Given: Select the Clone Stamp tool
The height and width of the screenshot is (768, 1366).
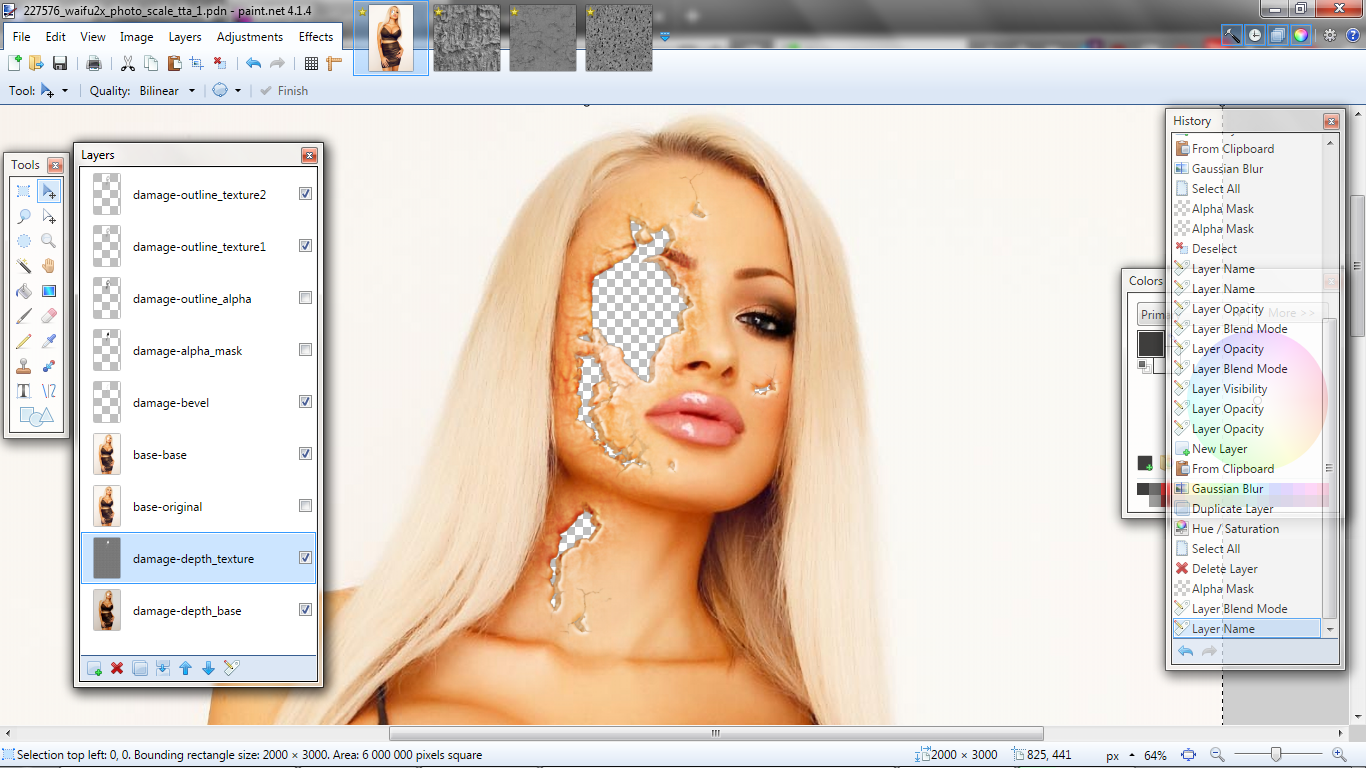Looking at the screenshot, I should click(24, 366).
